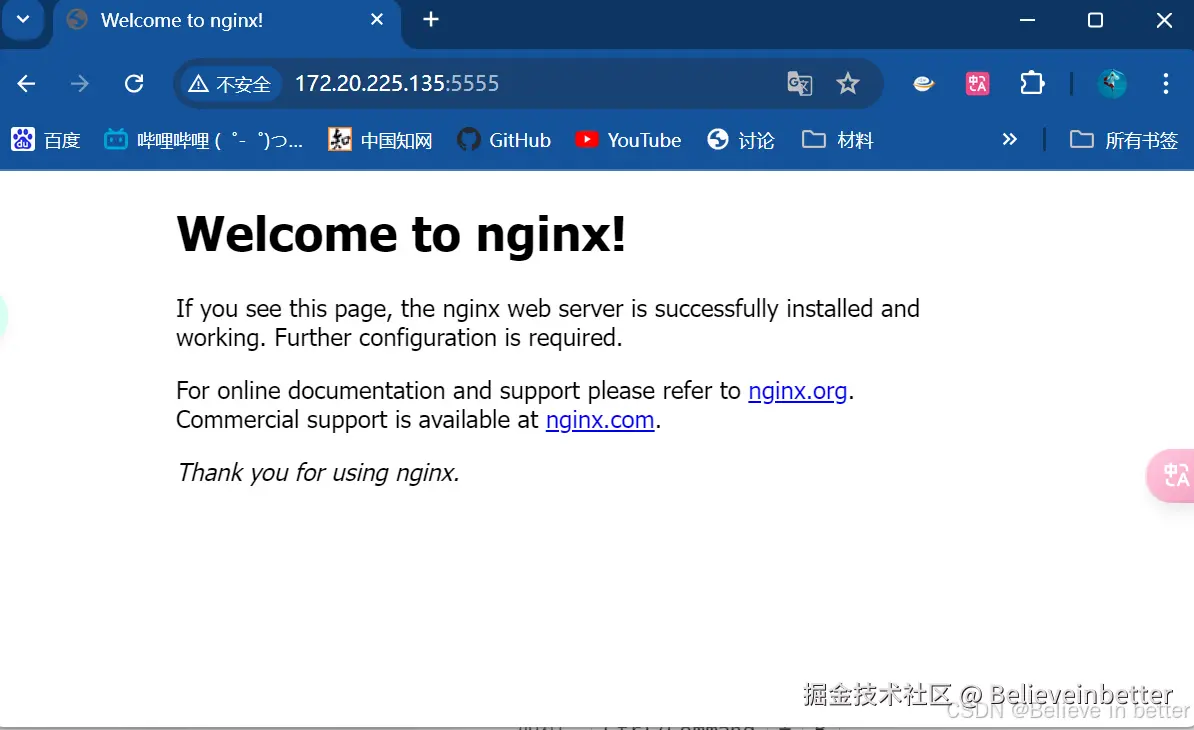This screenshot has width=1194, height=730.
Task: Expand the bookmarks overflow chevron
Action: click(1010, 139)
